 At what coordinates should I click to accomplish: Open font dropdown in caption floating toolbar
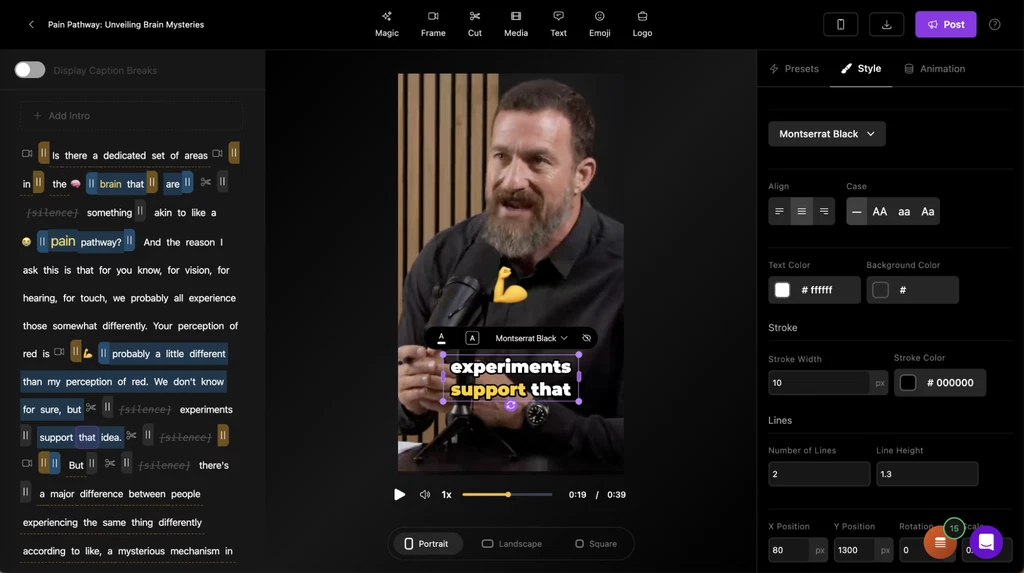click(531, 338)
